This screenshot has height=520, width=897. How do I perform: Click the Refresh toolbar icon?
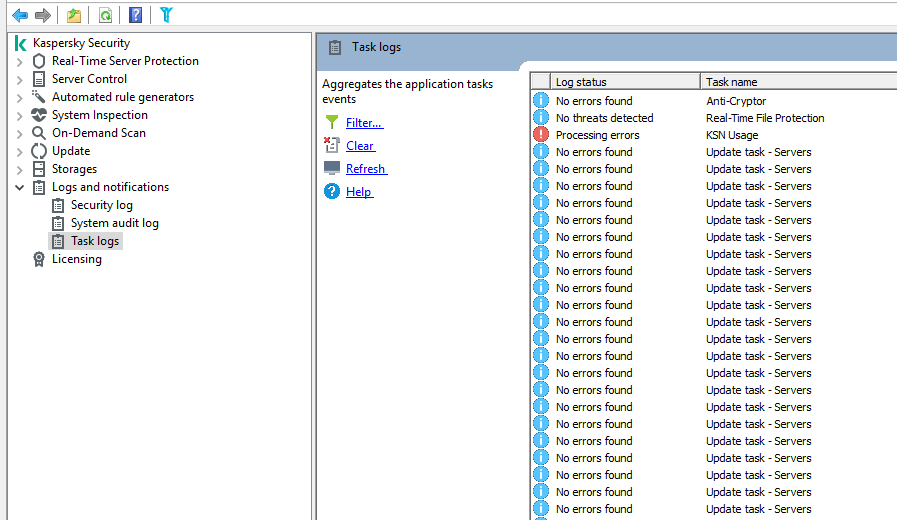(x=105, y=15)
